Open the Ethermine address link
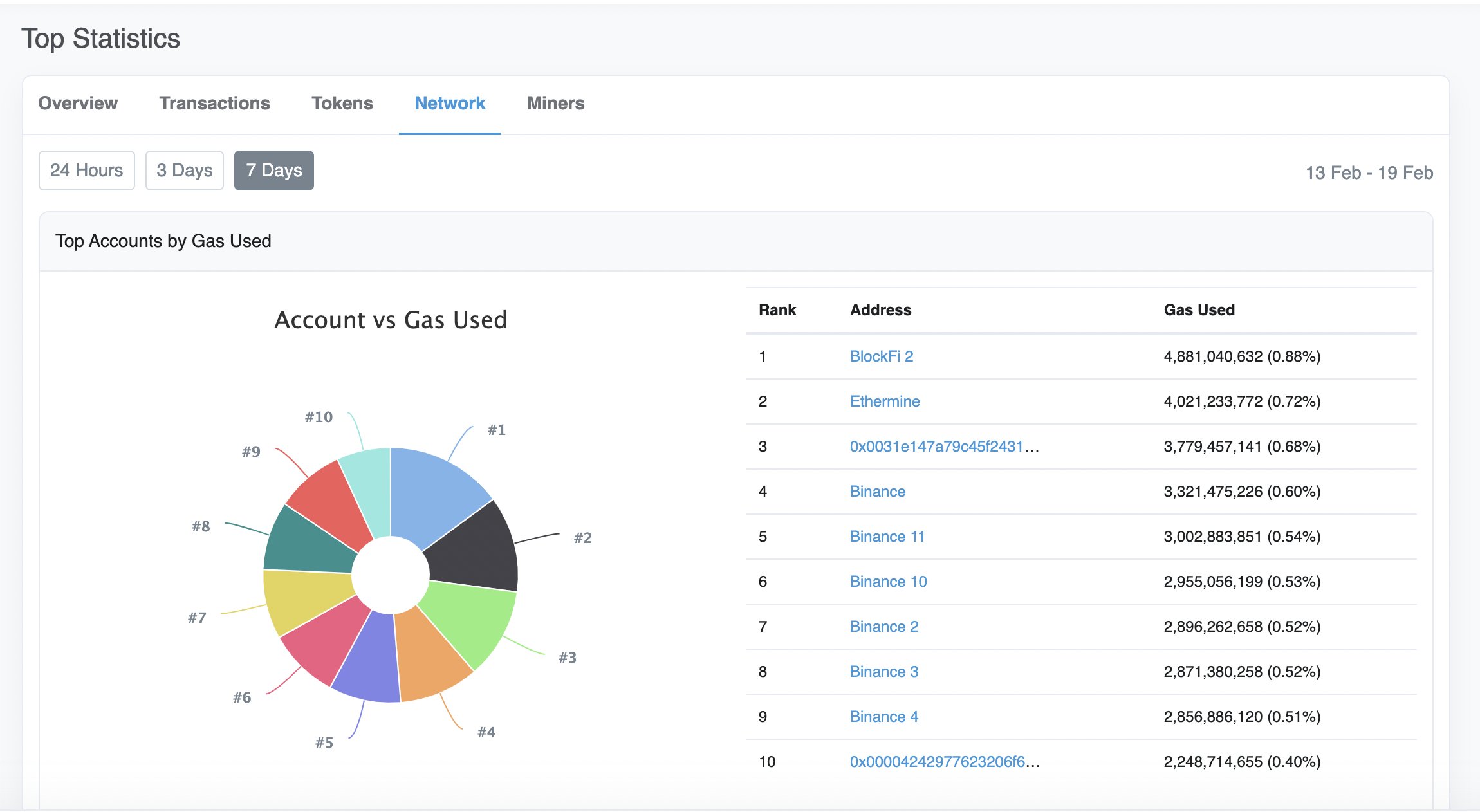The image size is (1480, 812). coord(884,401)
